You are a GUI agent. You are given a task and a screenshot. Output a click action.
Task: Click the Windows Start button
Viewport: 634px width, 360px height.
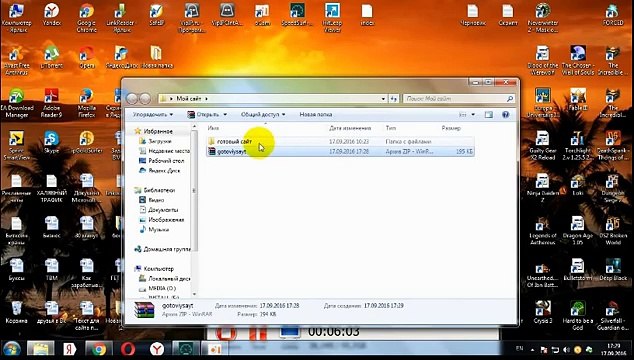pos(12,349)
